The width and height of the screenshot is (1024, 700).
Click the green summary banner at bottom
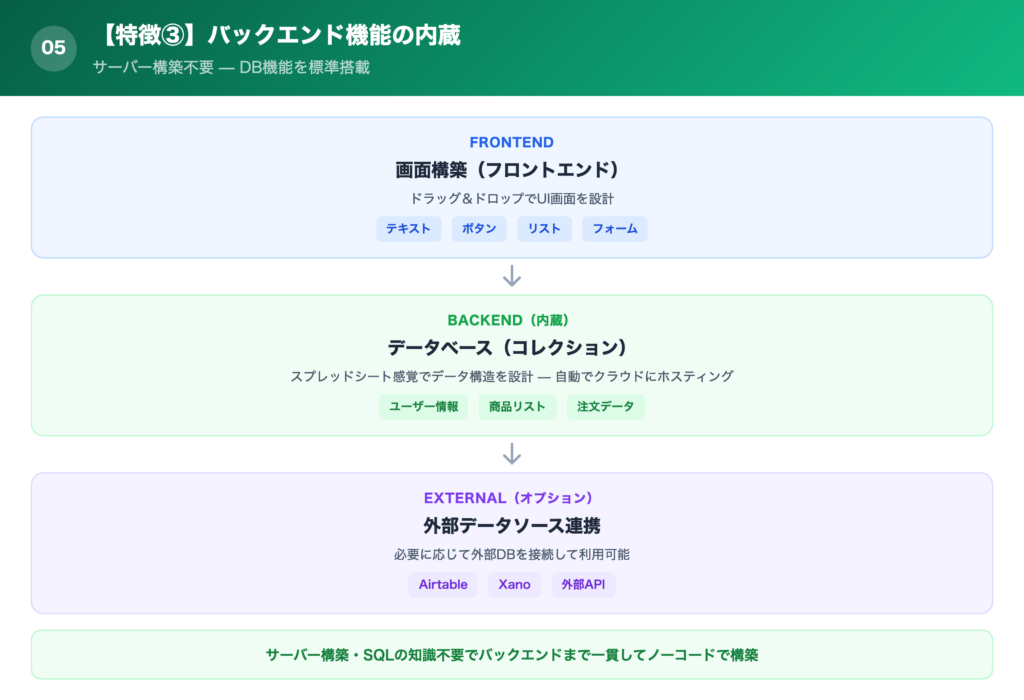point(512,654)
